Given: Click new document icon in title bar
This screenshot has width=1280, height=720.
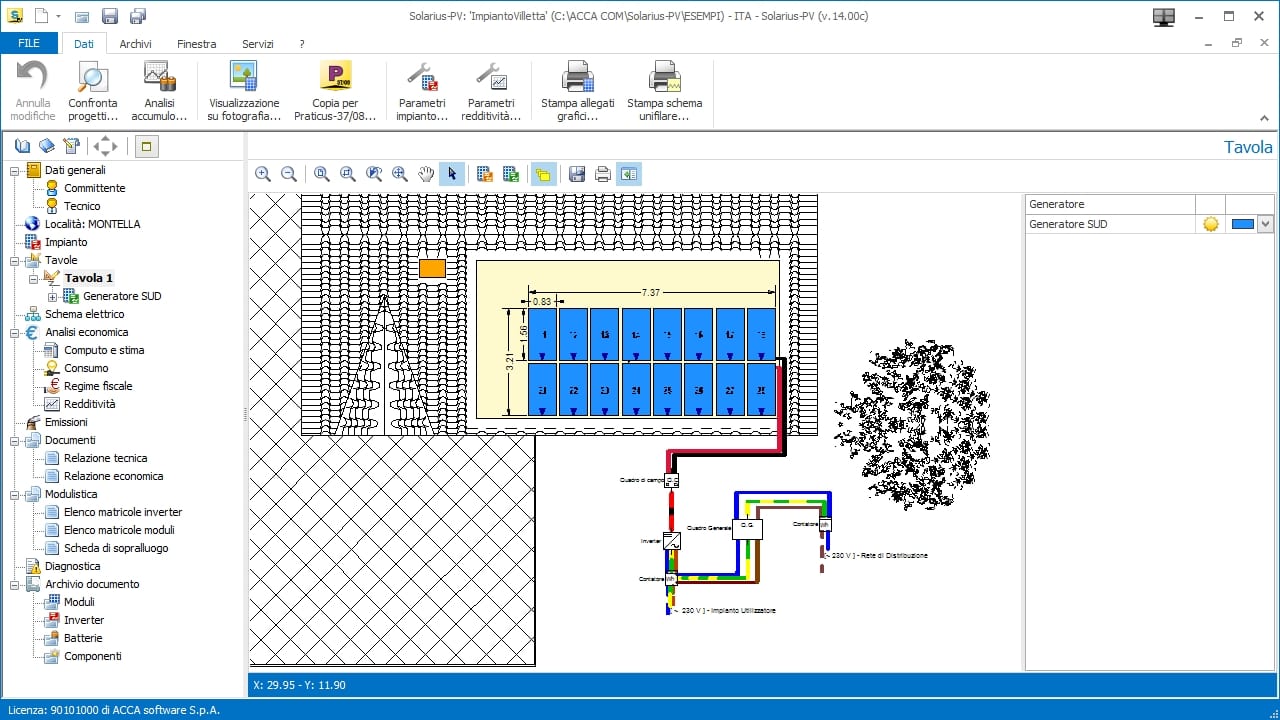Looking at the screenshot, I should pos(40,16).
